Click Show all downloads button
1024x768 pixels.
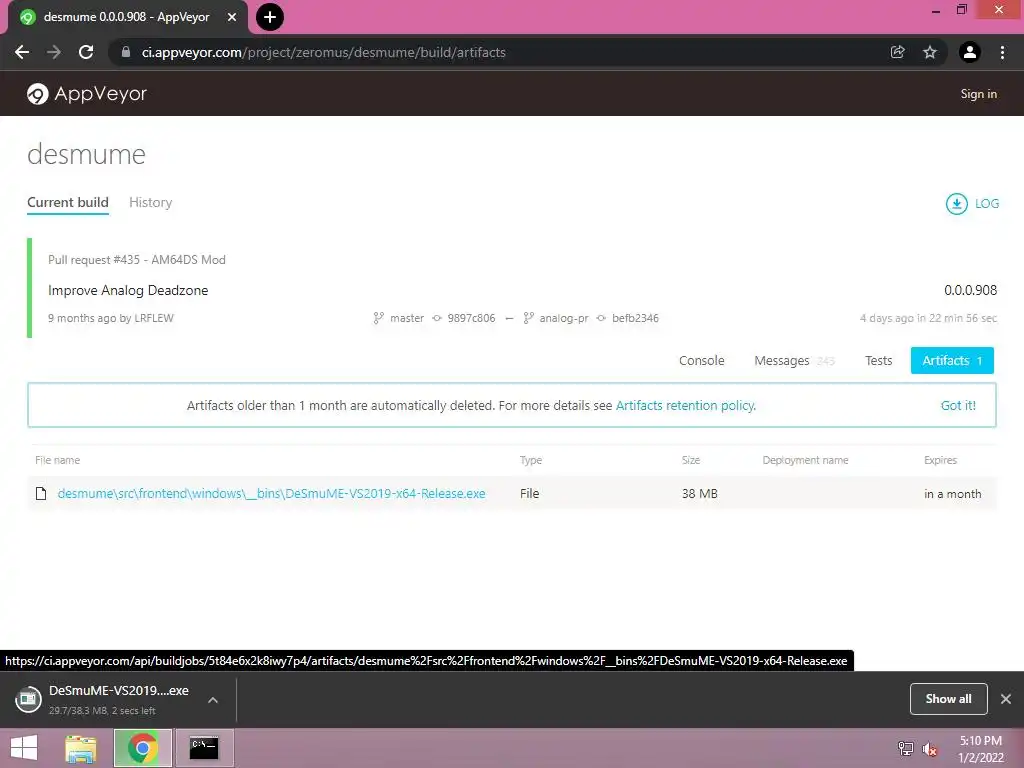coord(948,699)
